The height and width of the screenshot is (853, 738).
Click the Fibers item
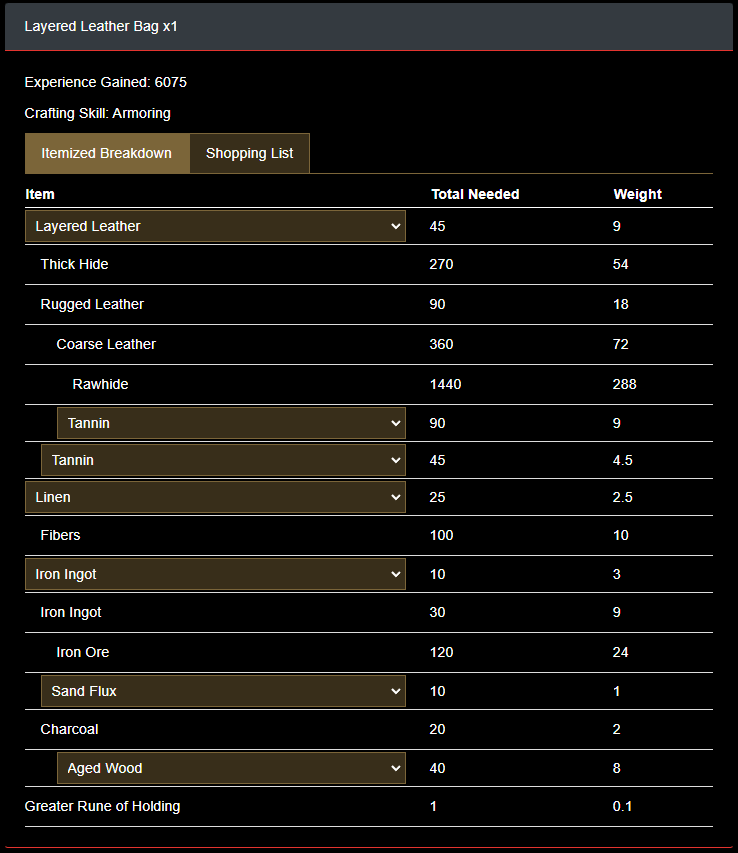pos(61,535)
